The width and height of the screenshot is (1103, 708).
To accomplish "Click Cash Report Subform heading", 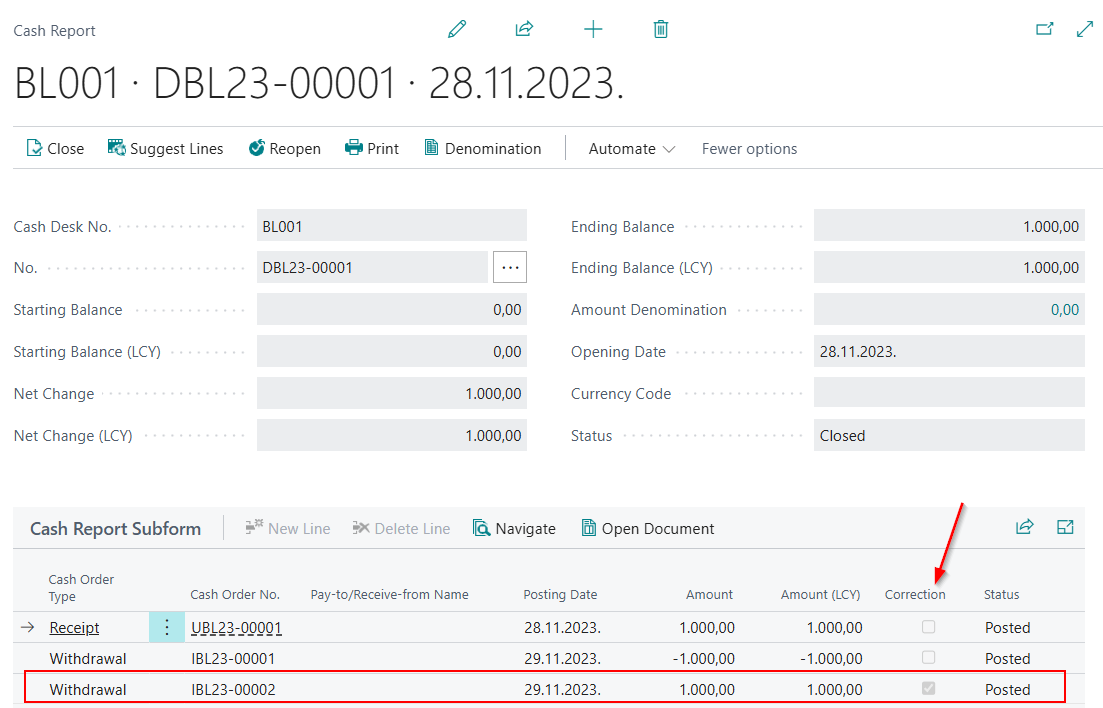I will (115, 529).
